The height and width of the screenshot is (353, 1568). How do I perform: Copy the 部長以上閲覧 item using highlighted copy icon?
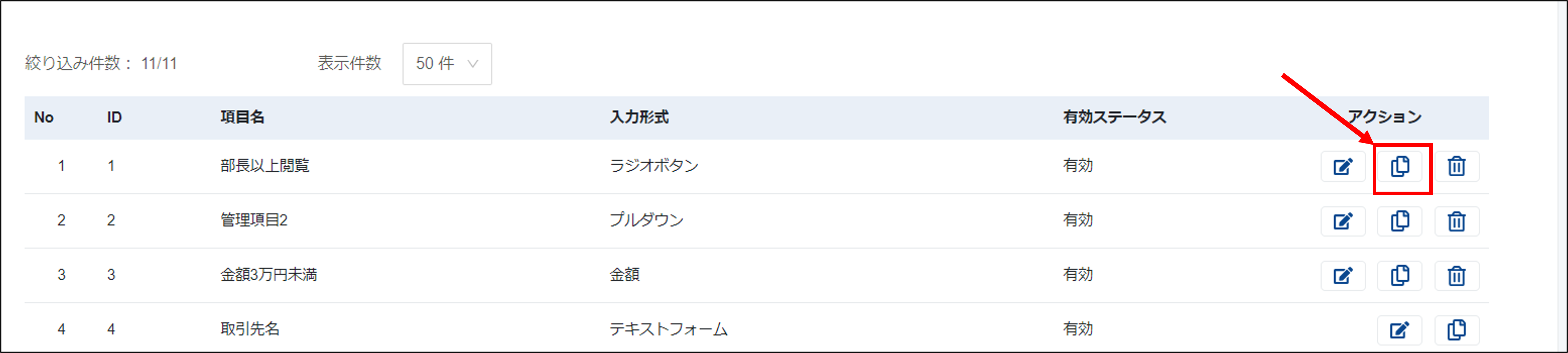tap(1400, 166)
